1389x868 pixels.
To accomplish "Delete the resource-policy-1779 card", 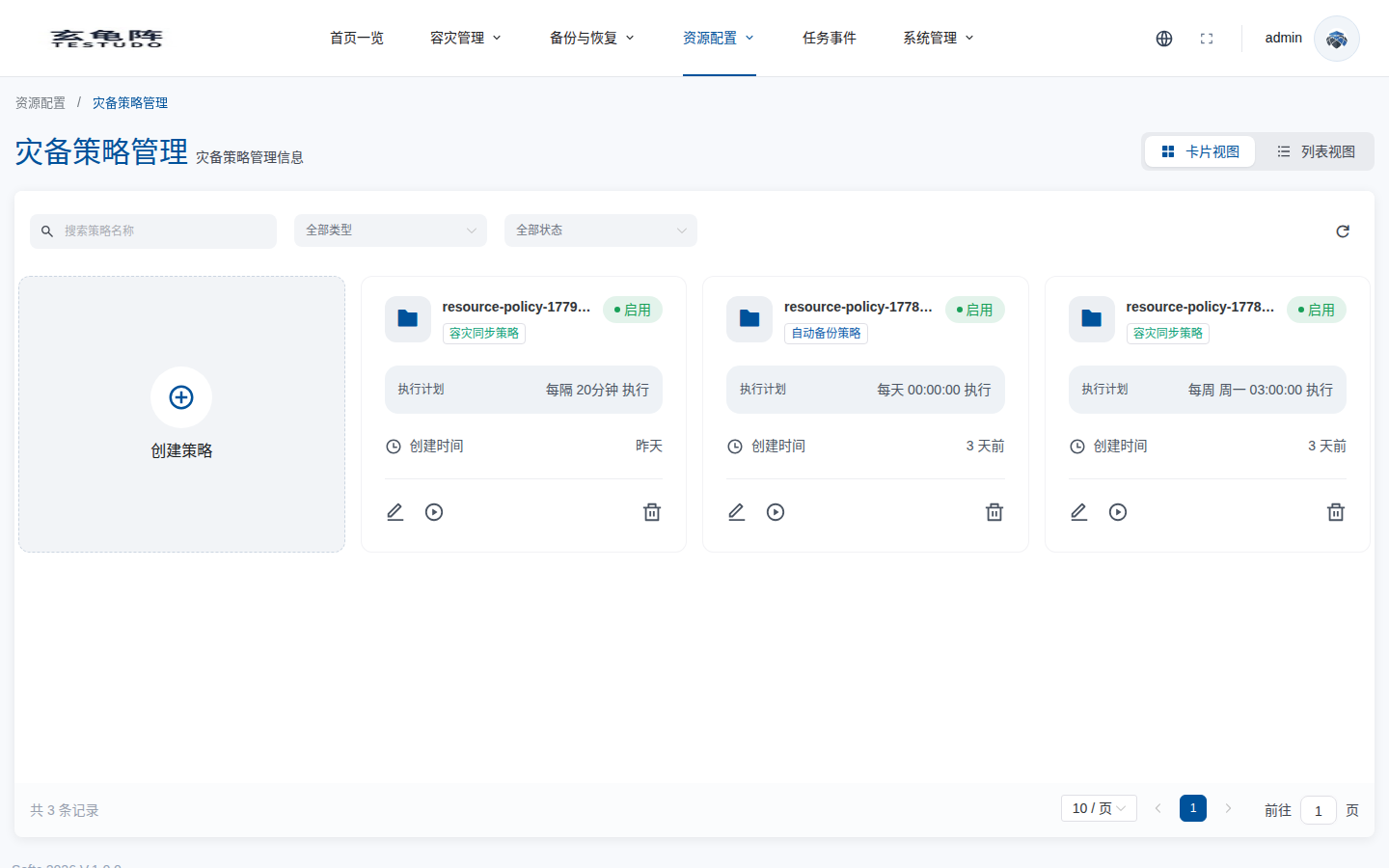I will [x=652, y=512].
